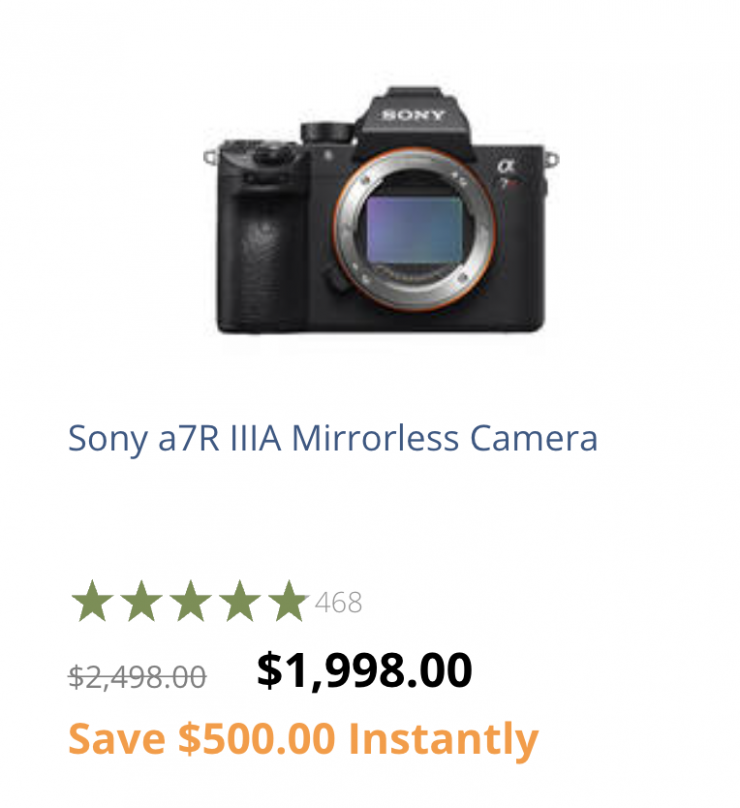
Task: Click the dial on the camera top
Action: click(x=326, y=132)
